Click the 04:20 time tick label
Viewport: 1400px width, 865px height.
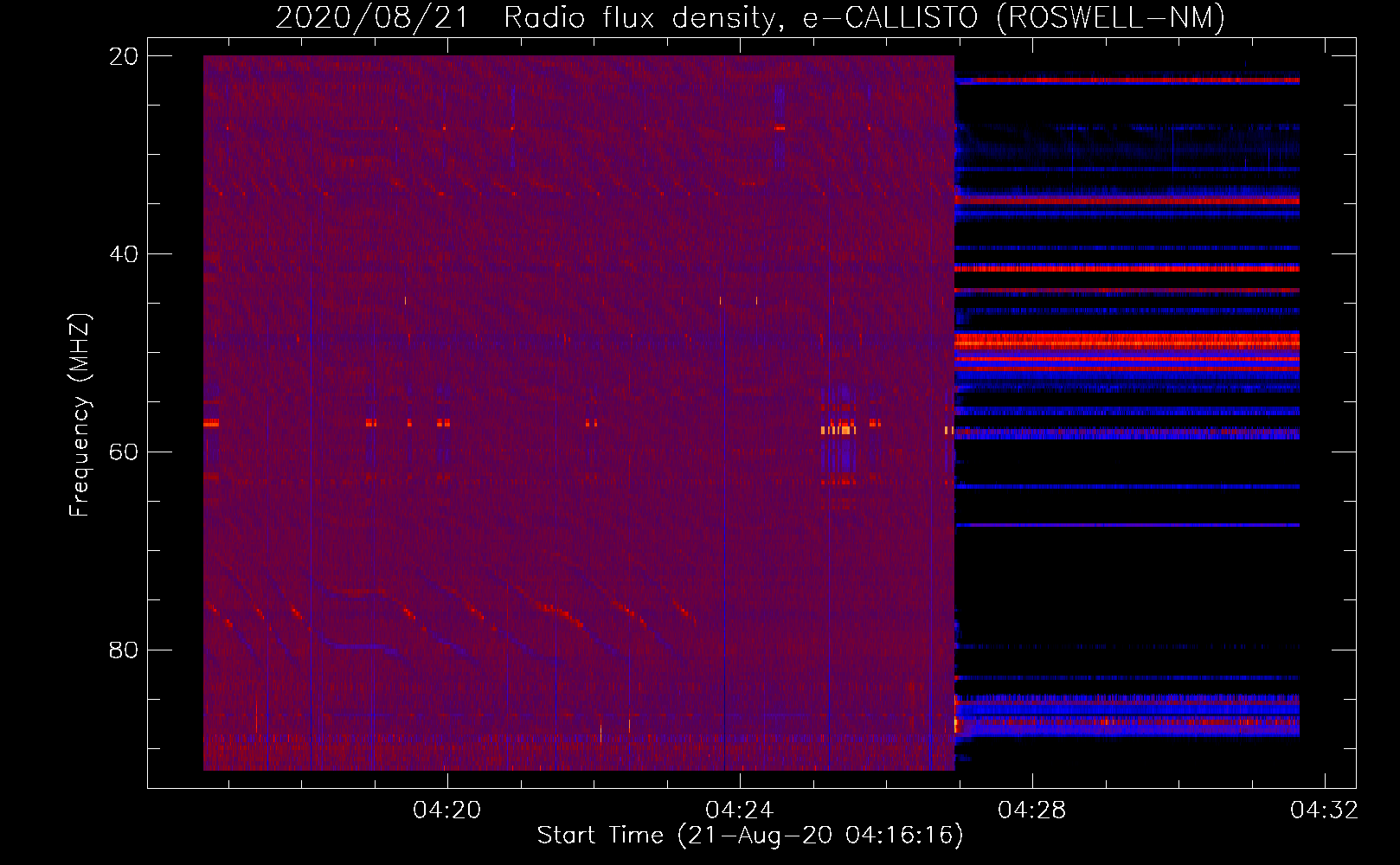pyautogui.click(x=447, y=811)
